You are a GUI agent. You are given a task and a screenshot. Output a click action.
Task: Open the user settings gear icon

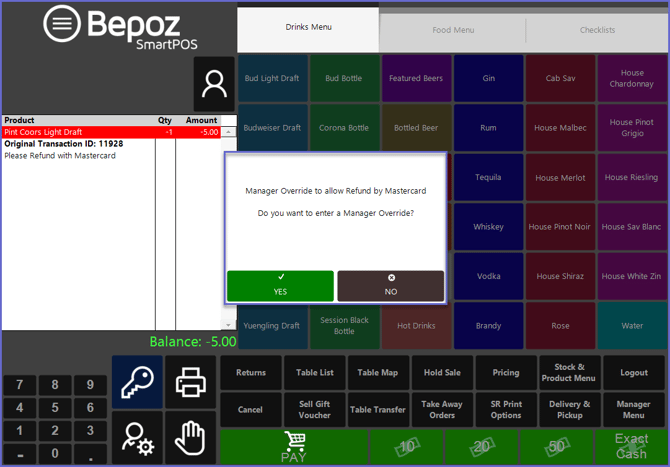tap(137, 437)
